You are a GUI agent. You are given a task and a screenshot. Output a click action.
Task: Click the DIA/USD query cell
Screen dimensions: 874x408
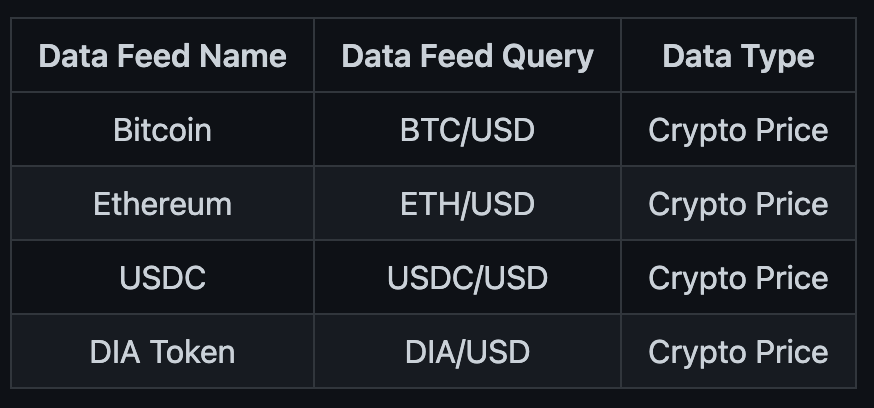pos(467,351)
